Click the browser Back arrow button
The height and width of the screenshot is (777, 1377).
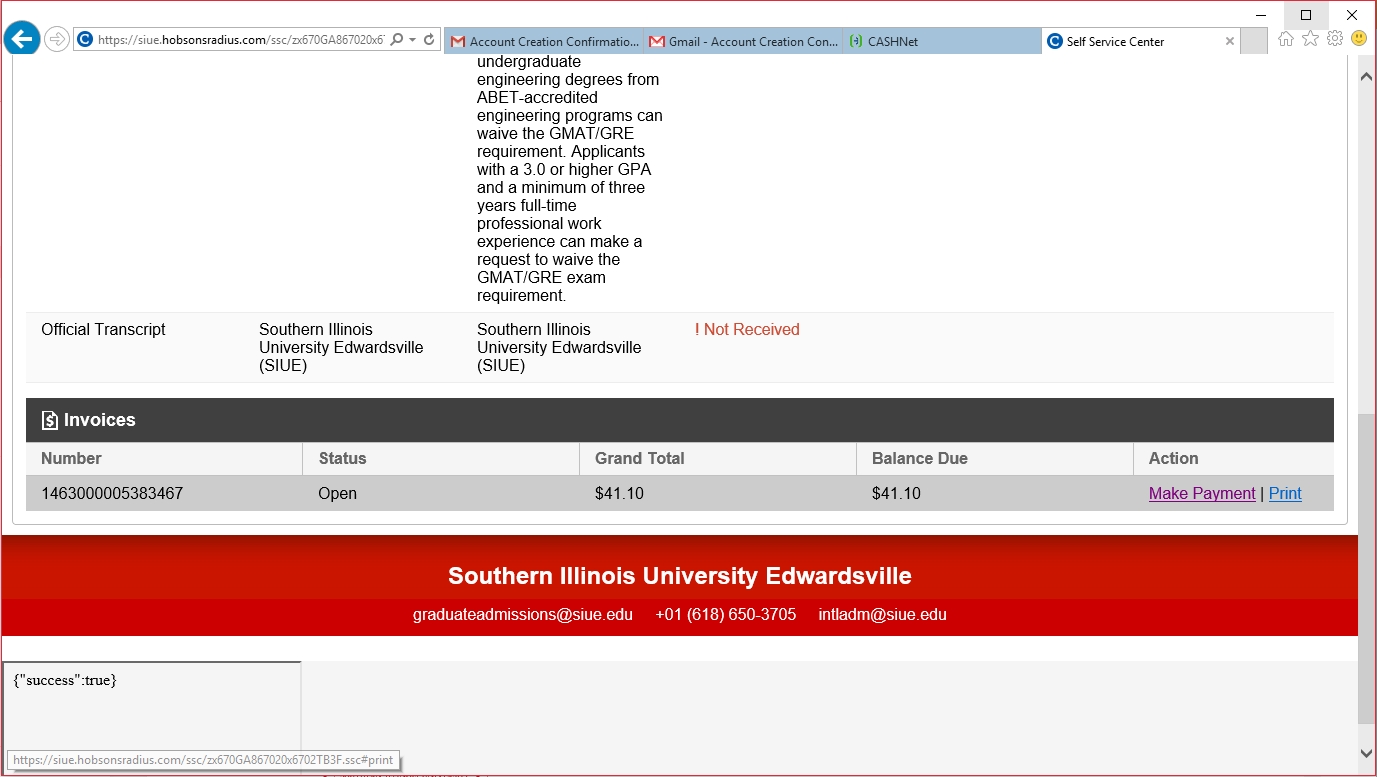(22, 39)
